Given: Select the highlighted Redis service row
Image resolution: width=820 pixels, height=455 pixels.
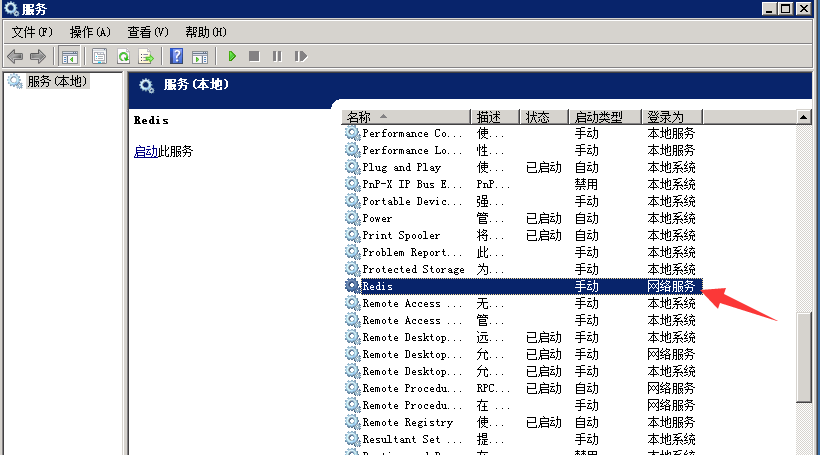Looking at the screenshot, I should point(522,286).
